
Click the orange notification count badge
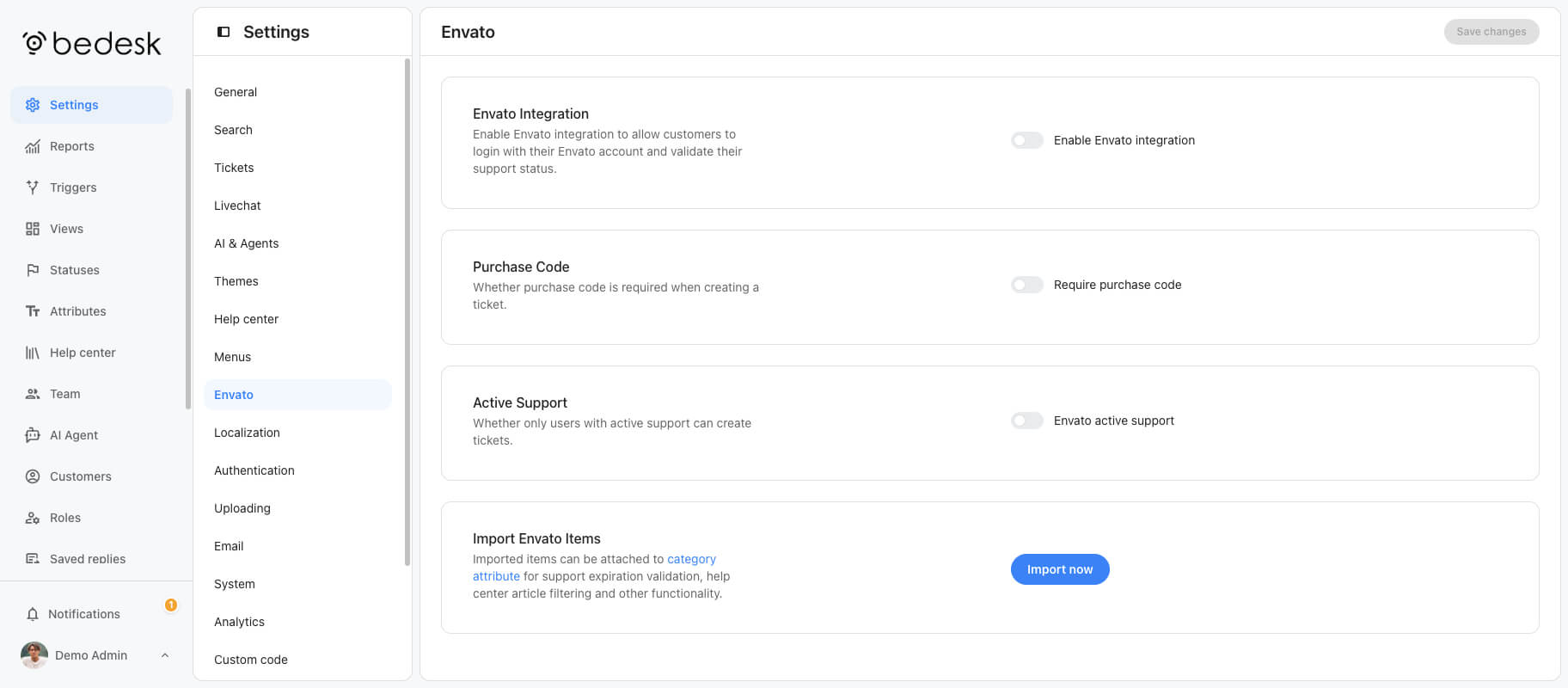tap(171, 605)
